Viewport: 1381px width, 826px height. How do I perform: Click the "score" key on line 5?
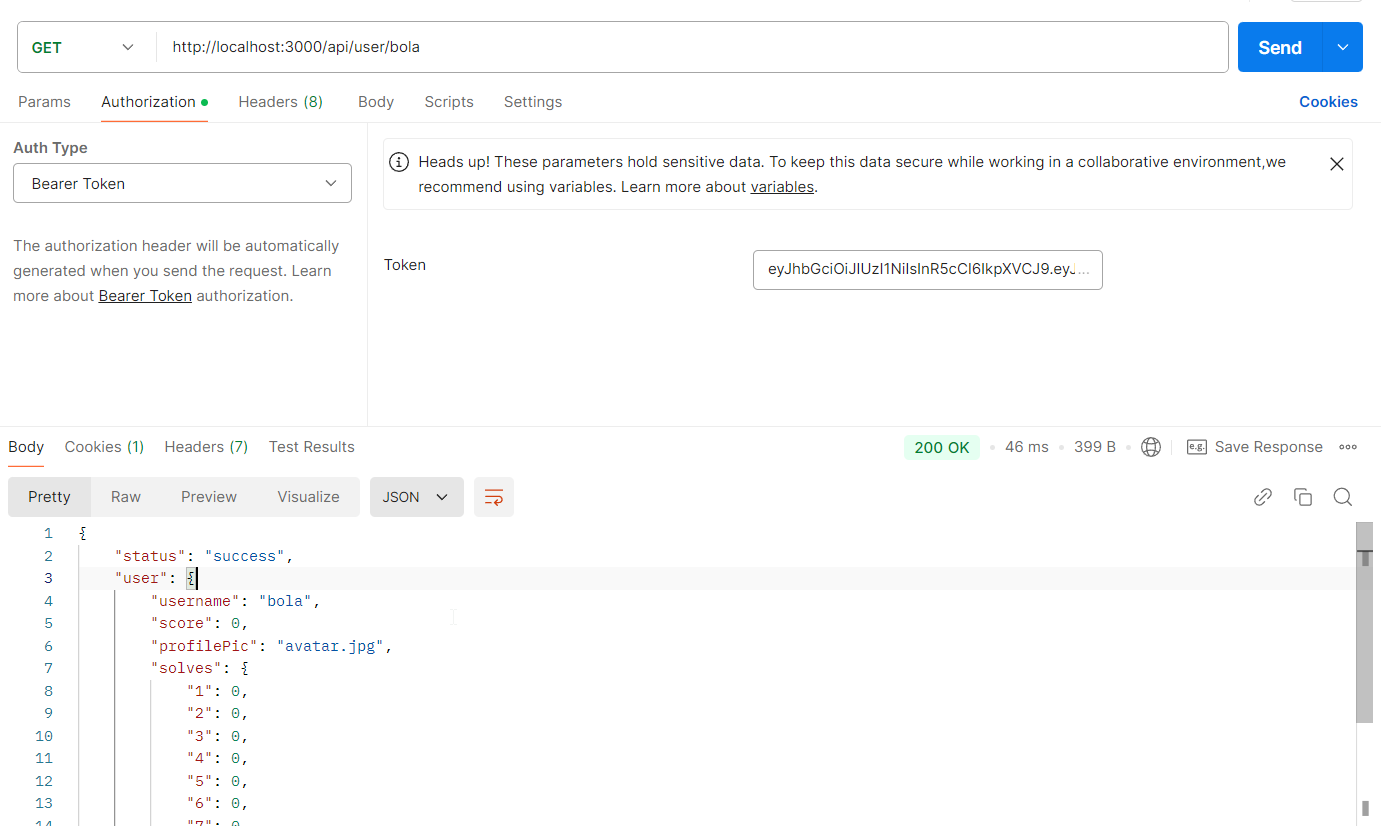(x=182, y=623)
